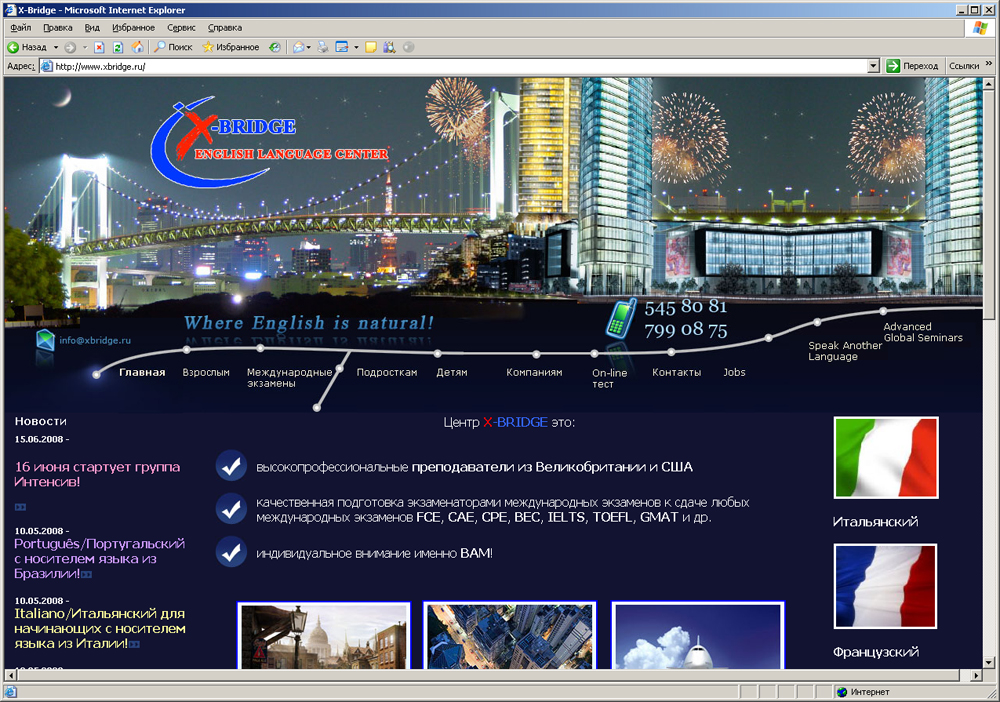Open the Forward history dropdown arrow
This screenshot has width=1000, height=702.
coord(84,47)
